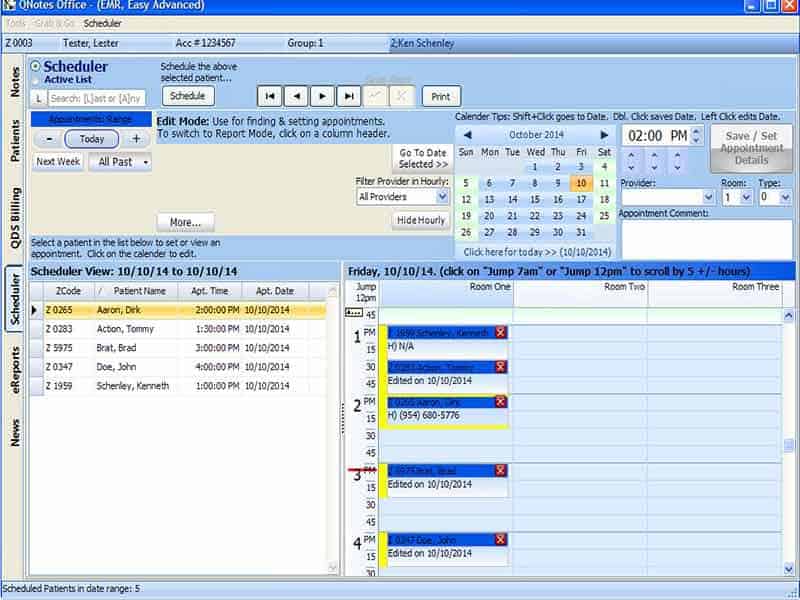Screen dimensions: 800x600
Task: Jump to the first record navigation icon
Action: pos(270,95)
